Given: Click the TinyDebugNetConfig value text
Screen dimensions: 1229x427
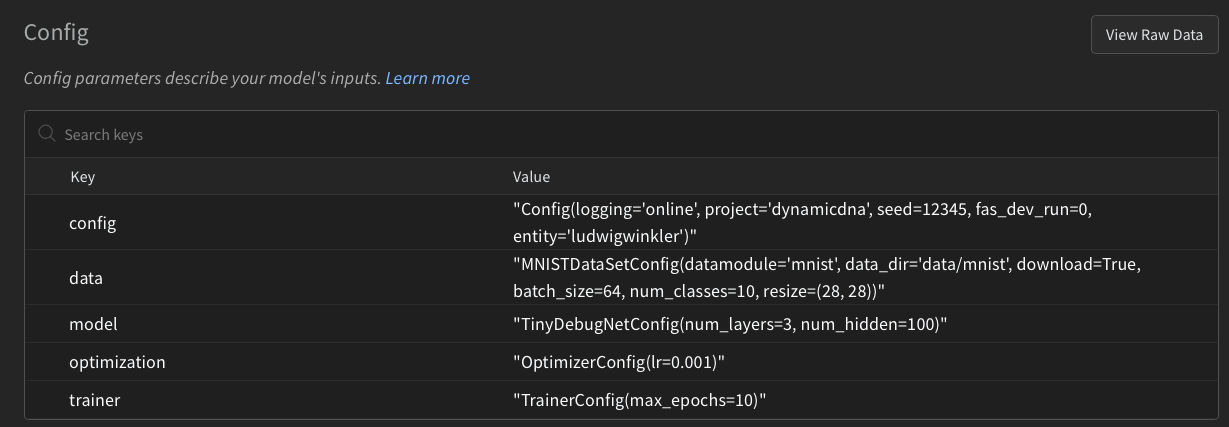Looking at the screenshot, I should click(729, 324).
